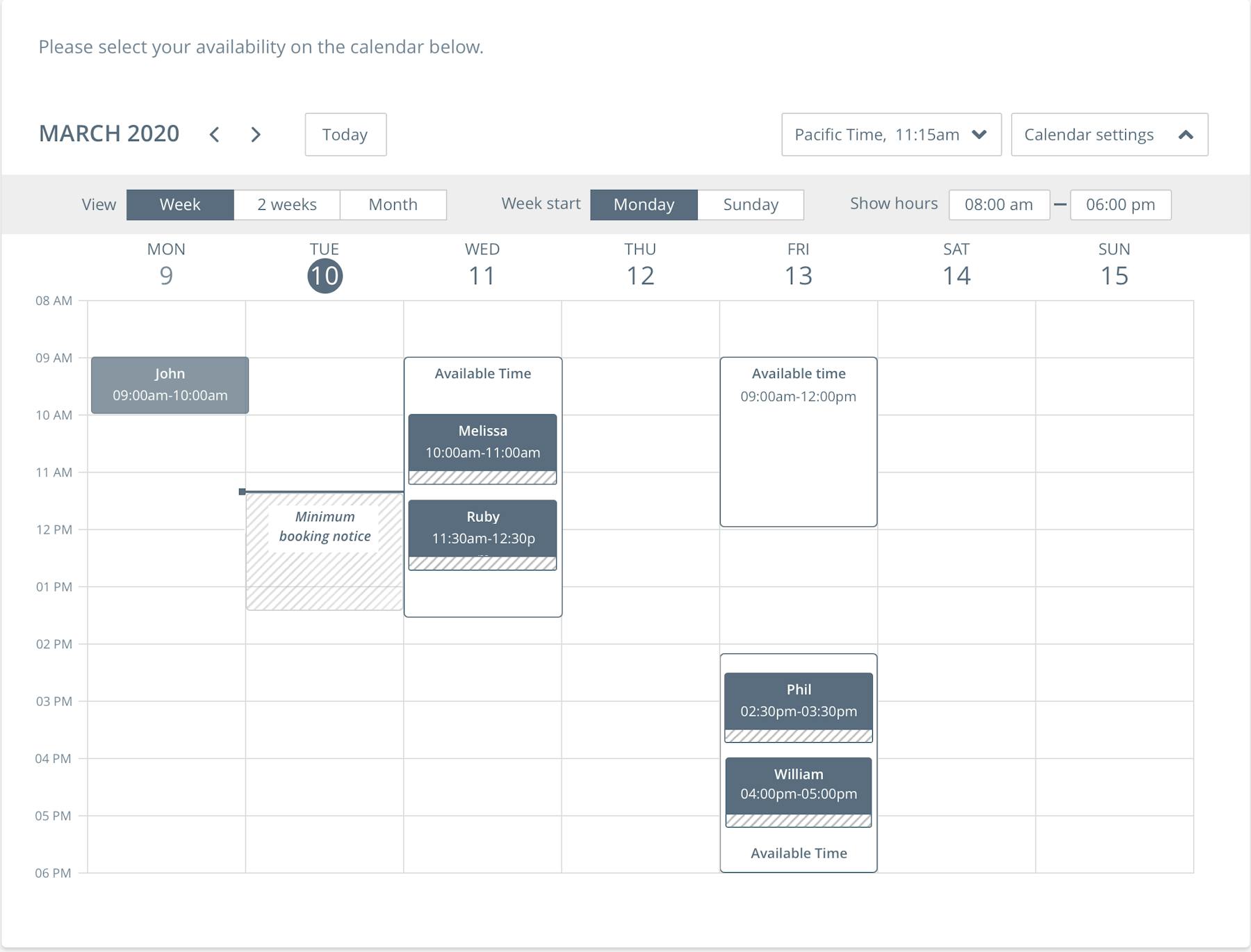The image size is (1251, 952).
Task: Set week start to Monday
Action: 644,205
